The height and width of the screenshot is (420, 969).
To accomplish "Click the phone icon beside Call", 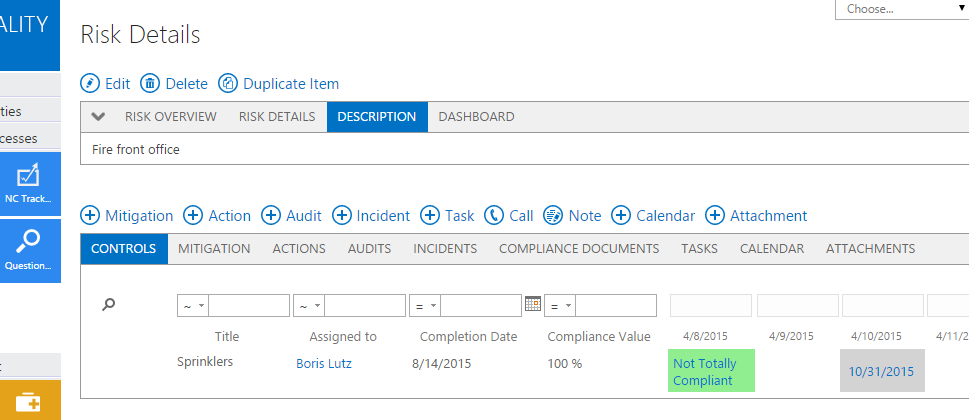I will (x=494, y=215).
